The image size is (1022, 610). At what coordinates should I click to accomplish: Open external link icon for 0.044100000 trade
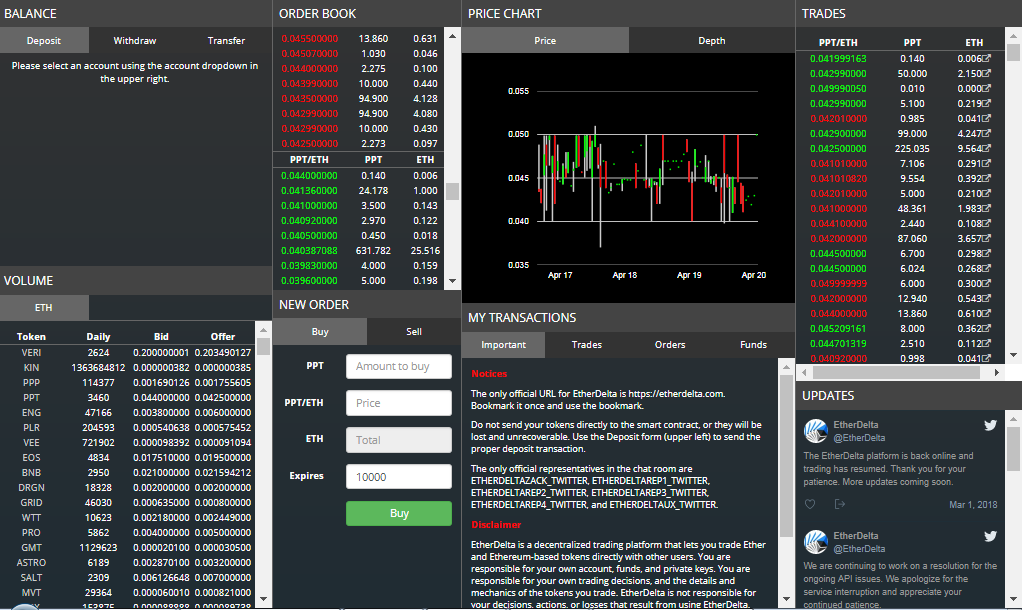(x=987, y=223)
